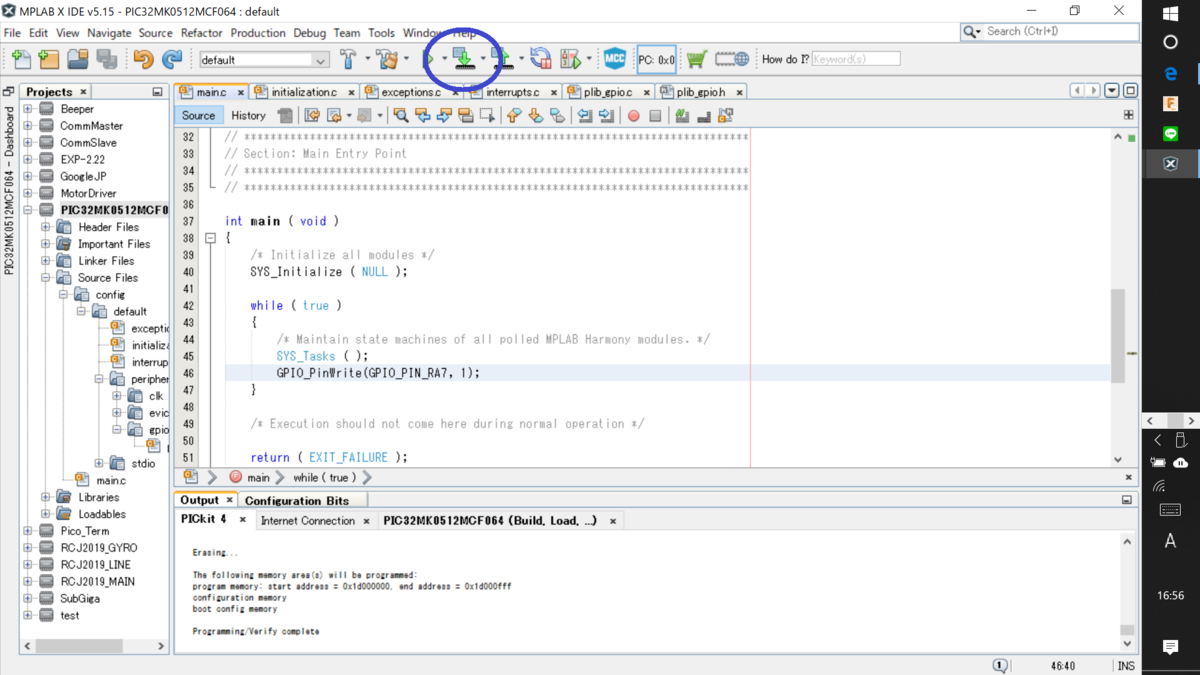Click the Output window vertical scrollbar

click(1127, 592)
